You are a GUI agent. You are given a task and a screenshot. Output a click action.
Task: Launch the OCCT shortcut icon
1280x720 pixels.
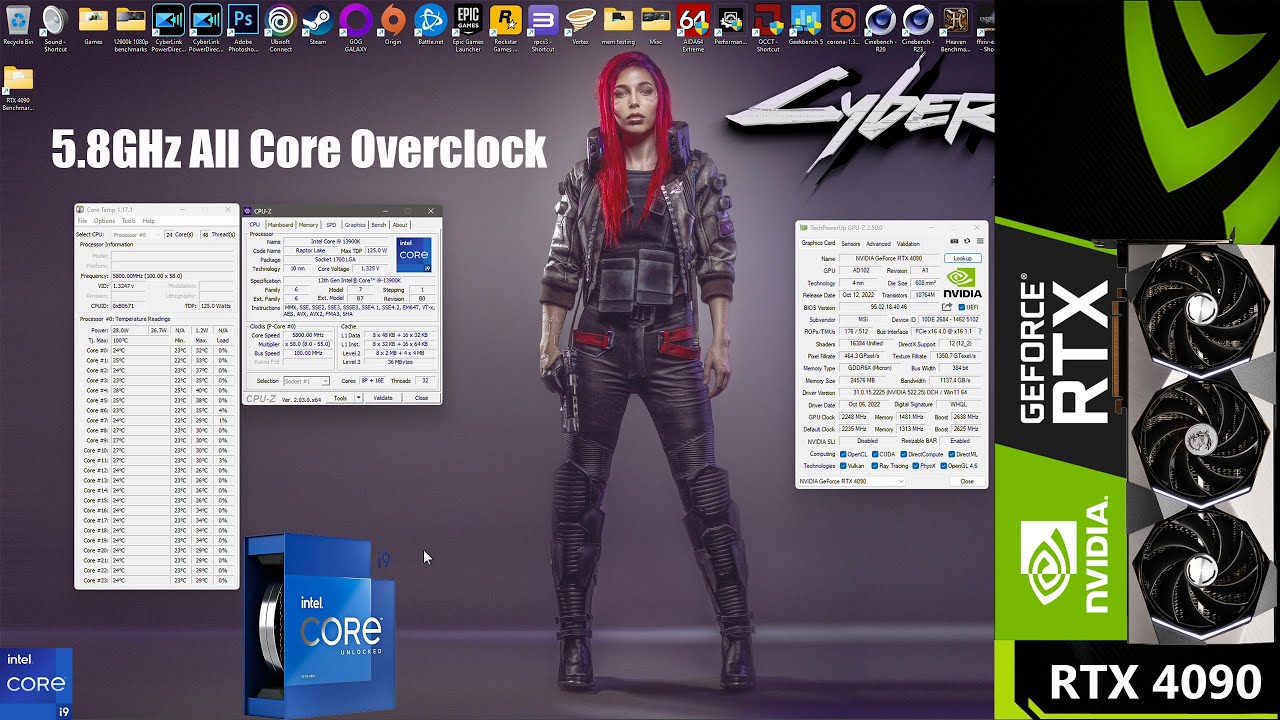768,26
